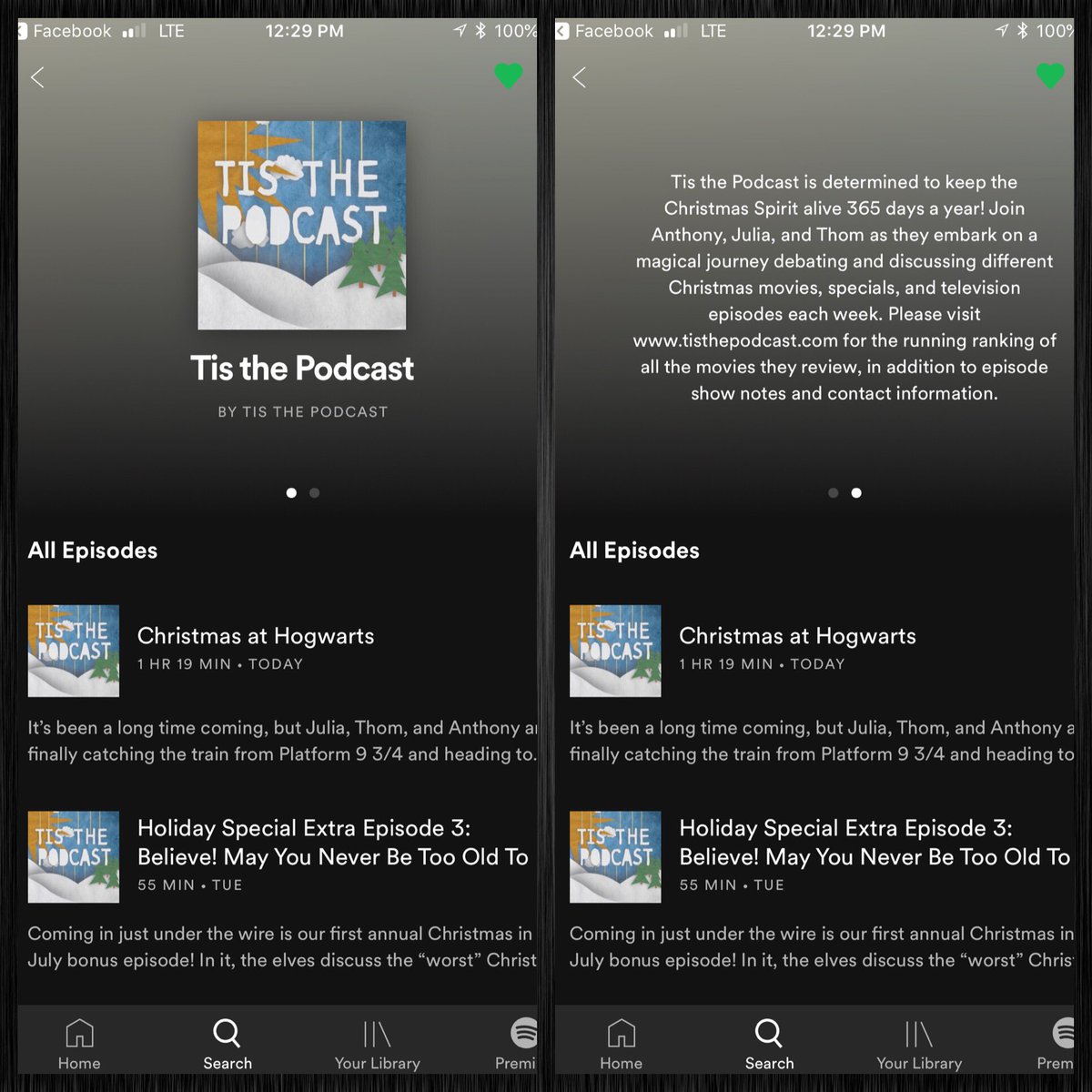The width and height of the screenshot is (1092, 1092).
Task: Select active second page dot, right screenshot
Action: (856, 493)
